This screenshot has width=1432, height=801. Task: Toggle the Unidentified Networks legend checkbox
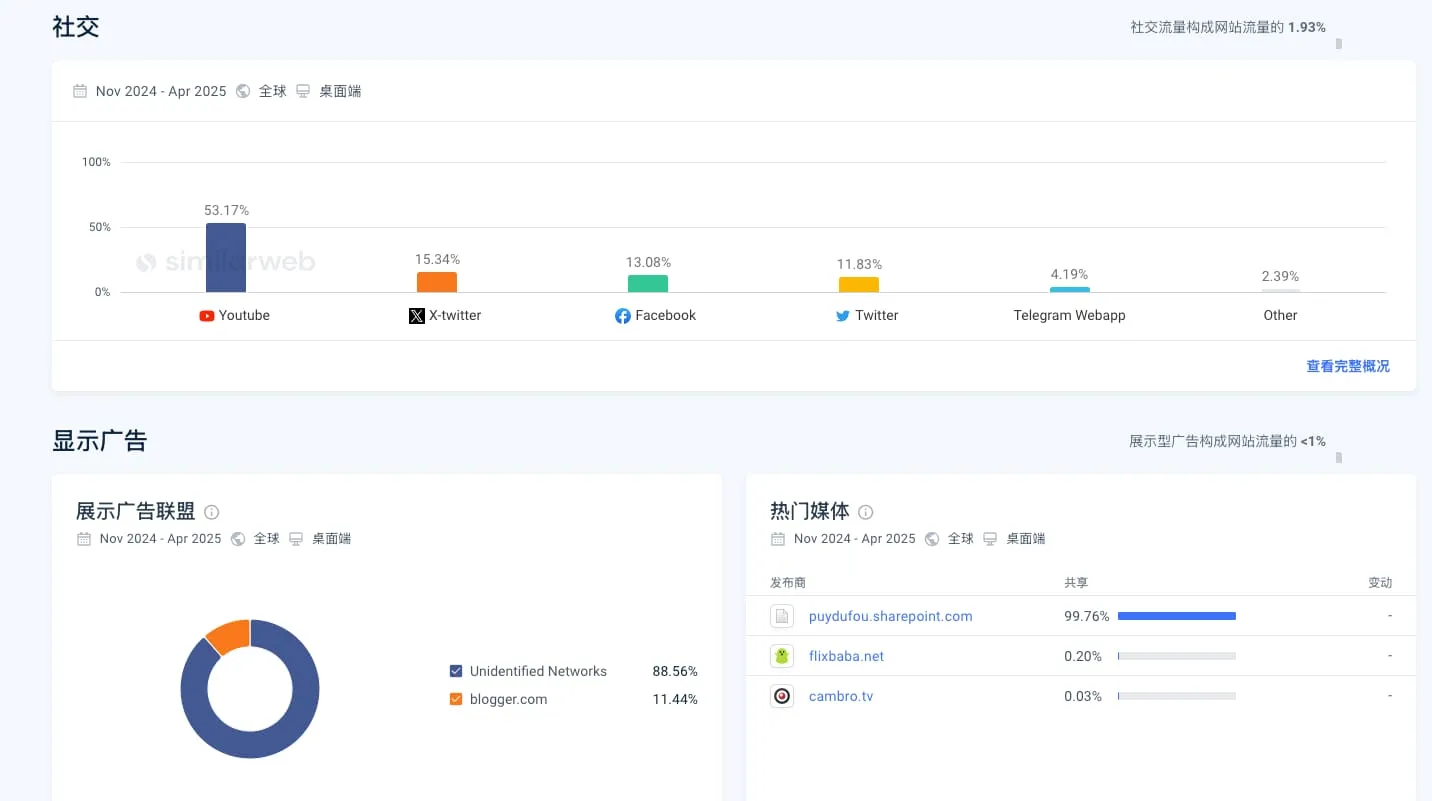(456, 671)
